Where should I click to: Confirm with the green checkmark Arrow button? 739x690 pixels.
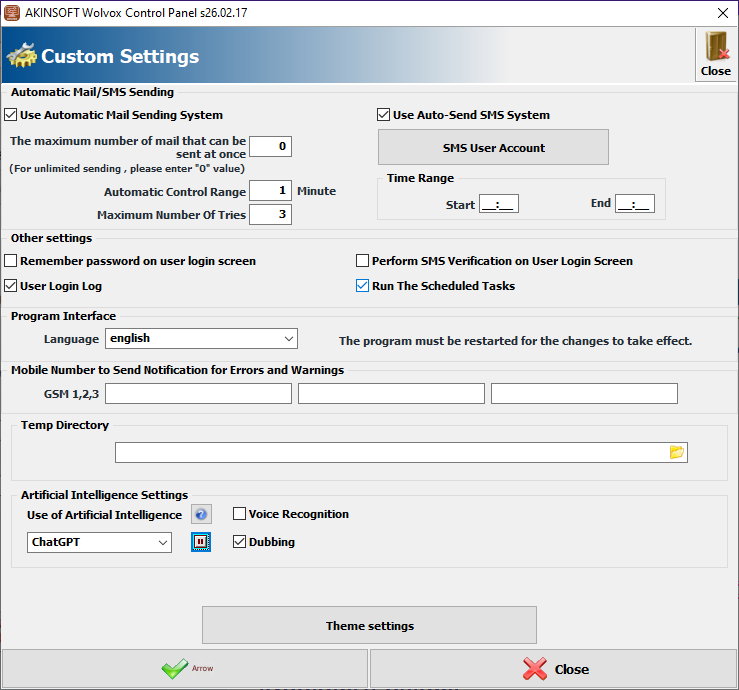(x=185, y=668)
